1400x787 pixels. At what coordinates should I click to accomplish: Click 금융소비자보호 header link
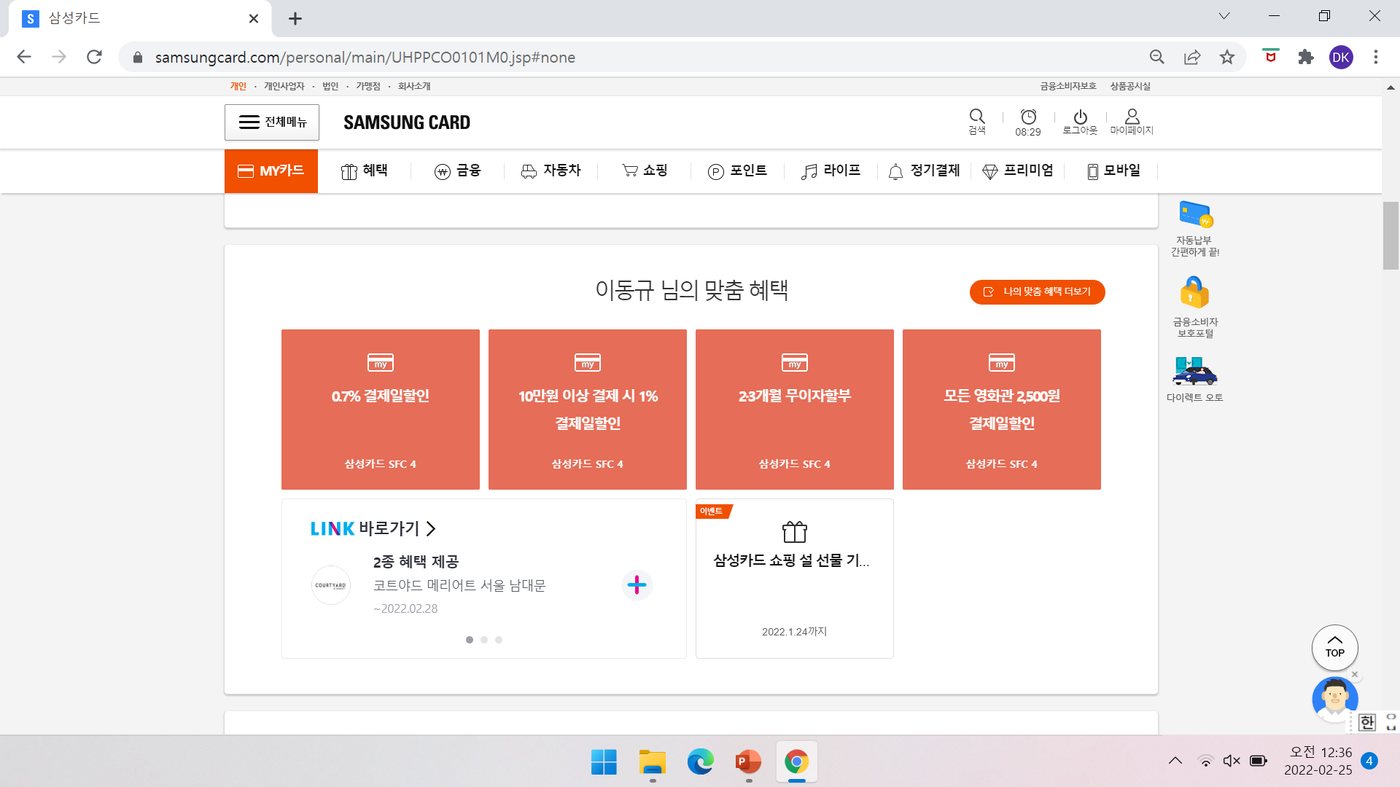point(1068,87)
